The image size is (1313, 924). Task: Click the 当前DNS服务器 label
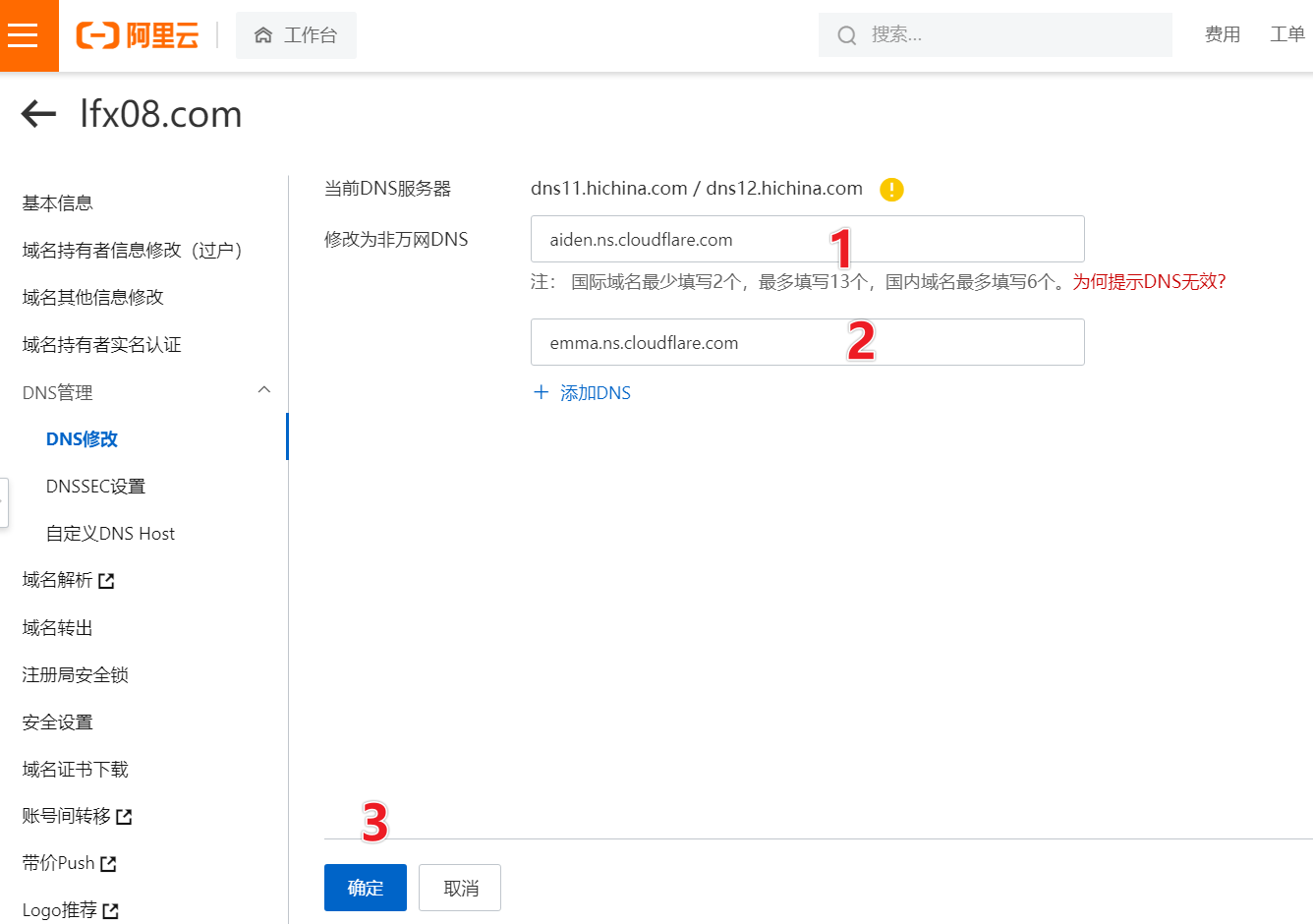(x=388, y=189)
